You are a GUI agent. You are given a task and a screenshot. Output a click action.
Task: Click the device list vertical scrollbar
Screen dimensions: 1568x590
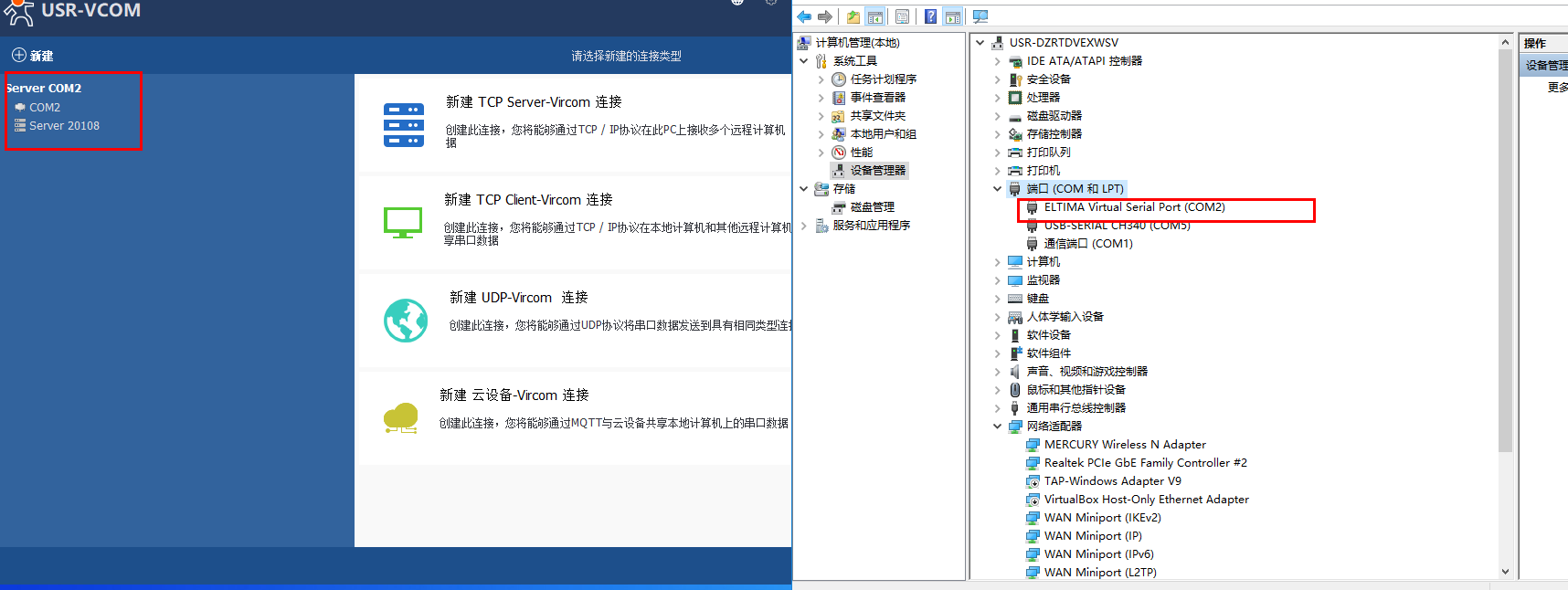[1505, 274]
